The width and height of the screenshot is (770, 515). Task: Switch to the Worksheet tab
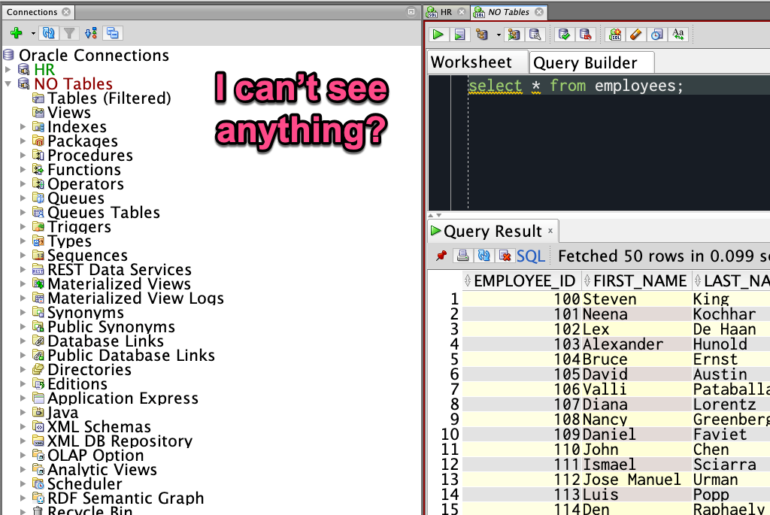tap(471, 62)
